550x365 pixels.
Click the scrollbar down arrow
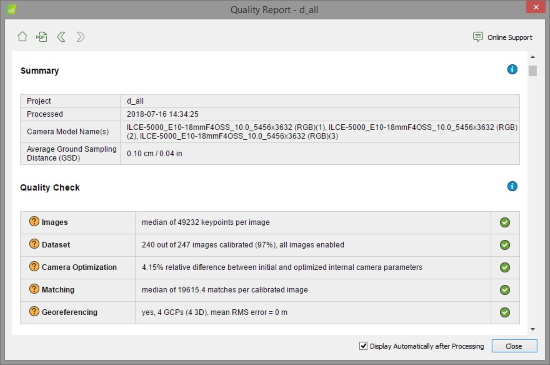tap(533, 329)
